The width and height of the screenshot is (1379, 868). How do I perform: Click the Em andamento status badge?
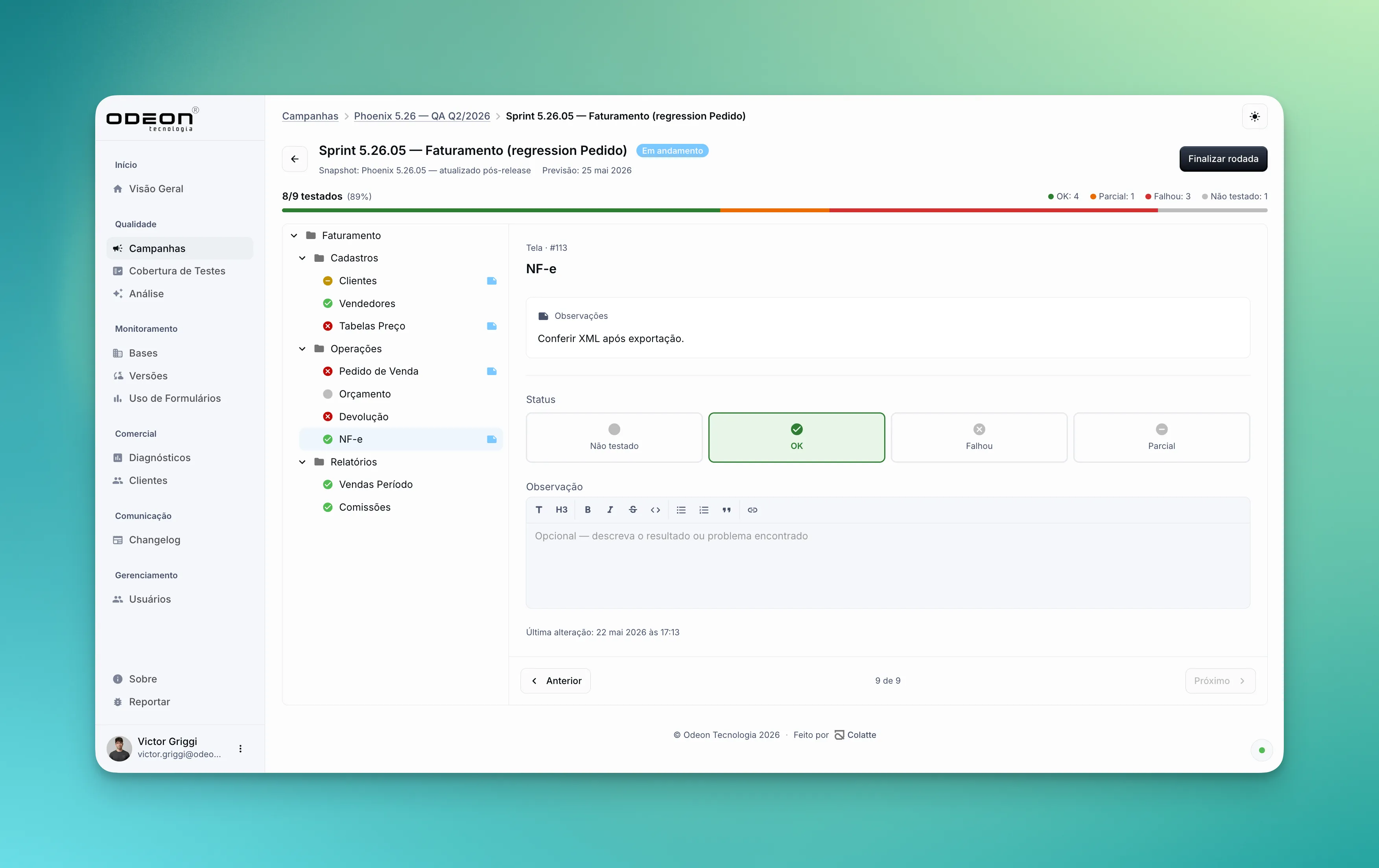coord(672,151)
